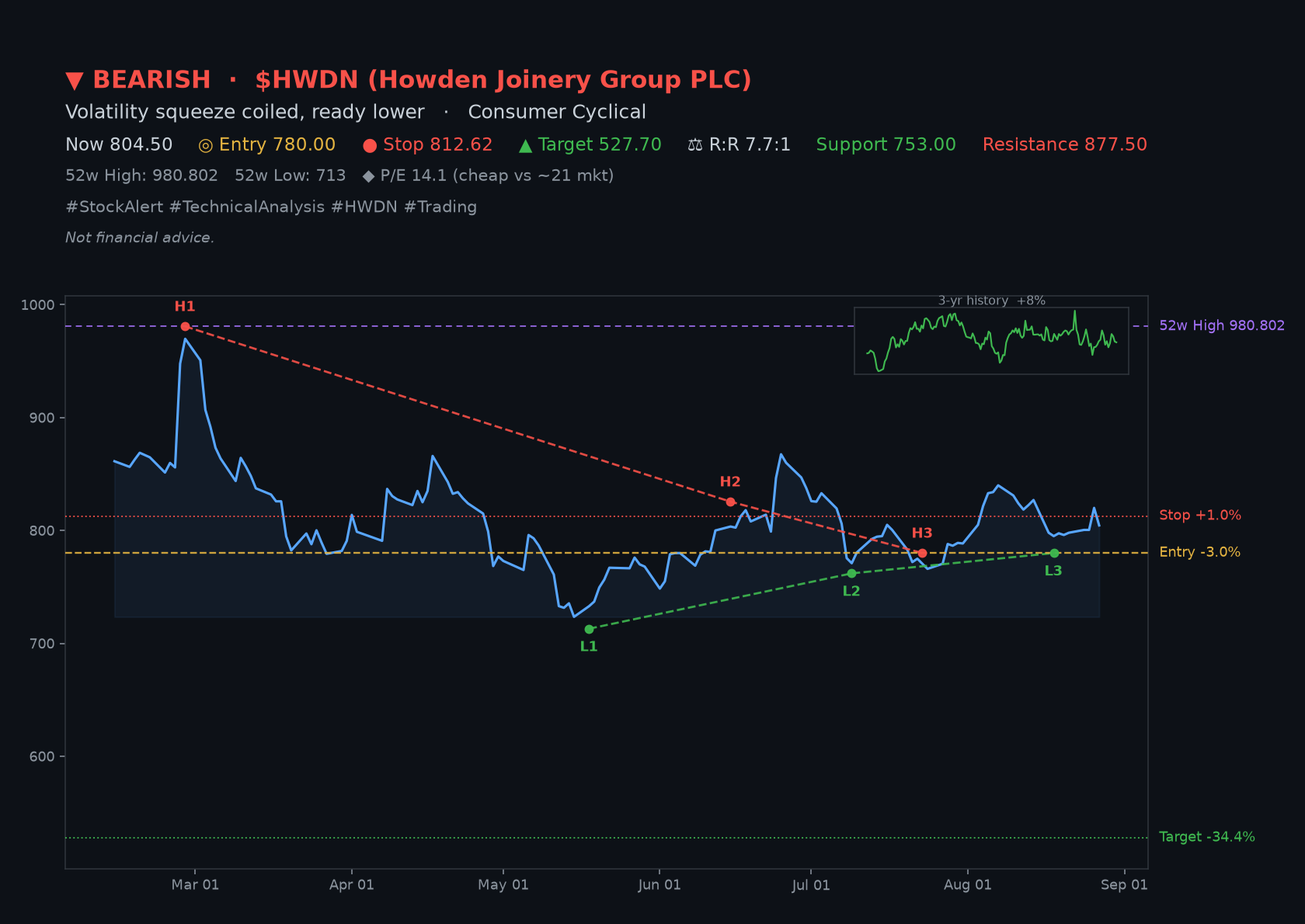Click the 'Target -34.4%' line label
Screen dimensions: 1305x924
tap(1207, 836)
